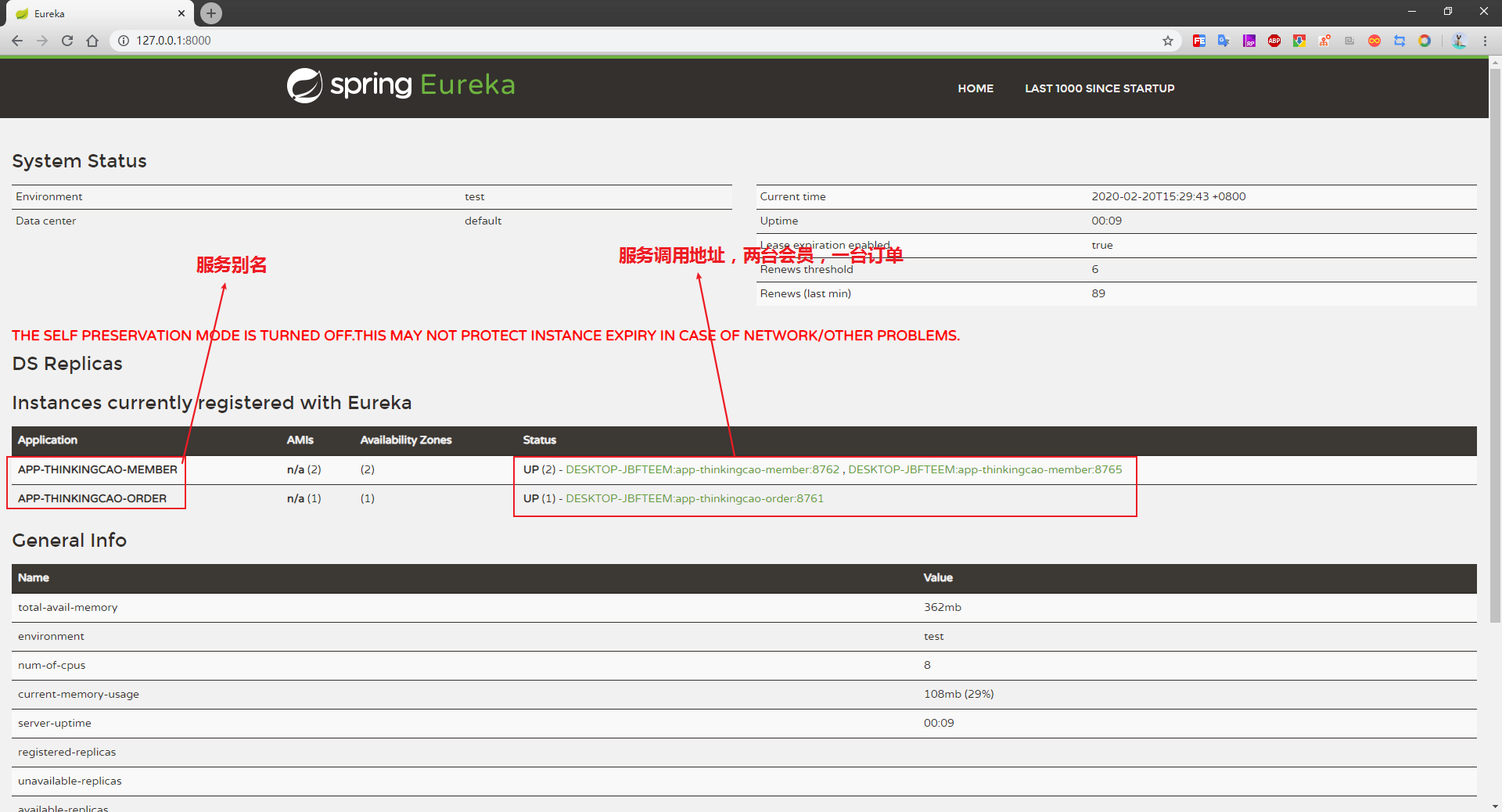The width and height of the screenshot is (1502, 812).
Task: Click n/a (2) in the MEMBER row
Action: click(x=304, y=469)
